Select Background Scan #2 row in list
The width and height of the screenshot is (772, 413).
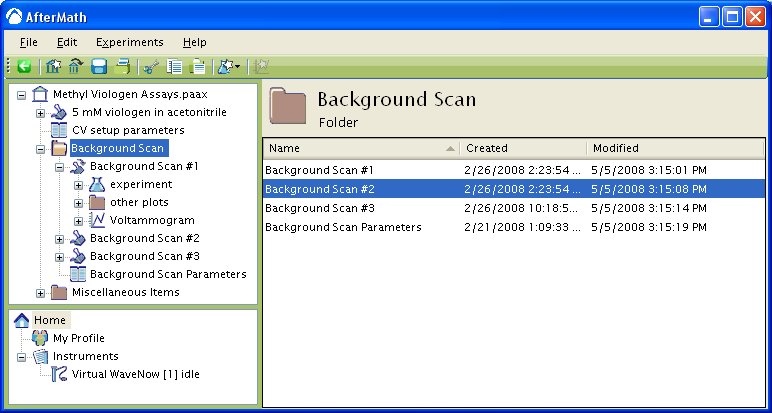pos(514,189)
